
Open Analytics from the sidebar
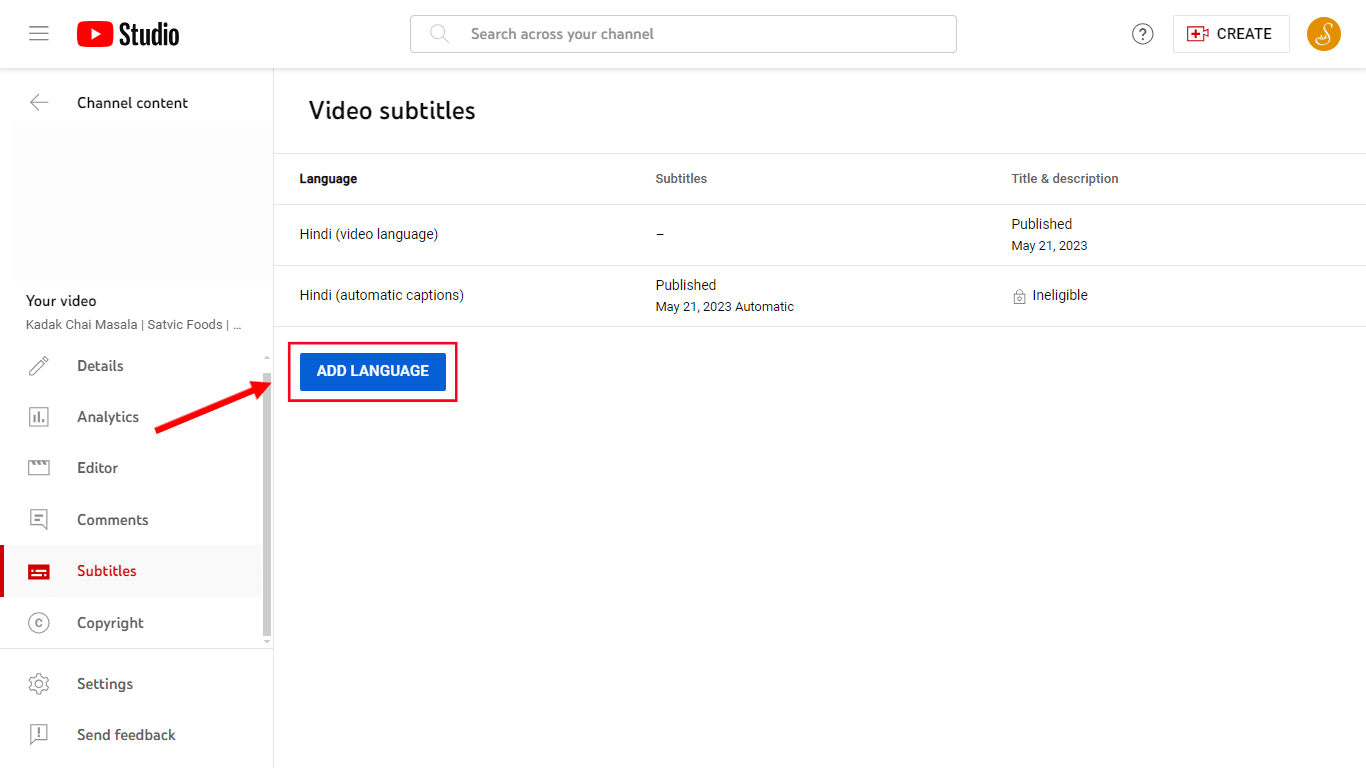[38, 416]
